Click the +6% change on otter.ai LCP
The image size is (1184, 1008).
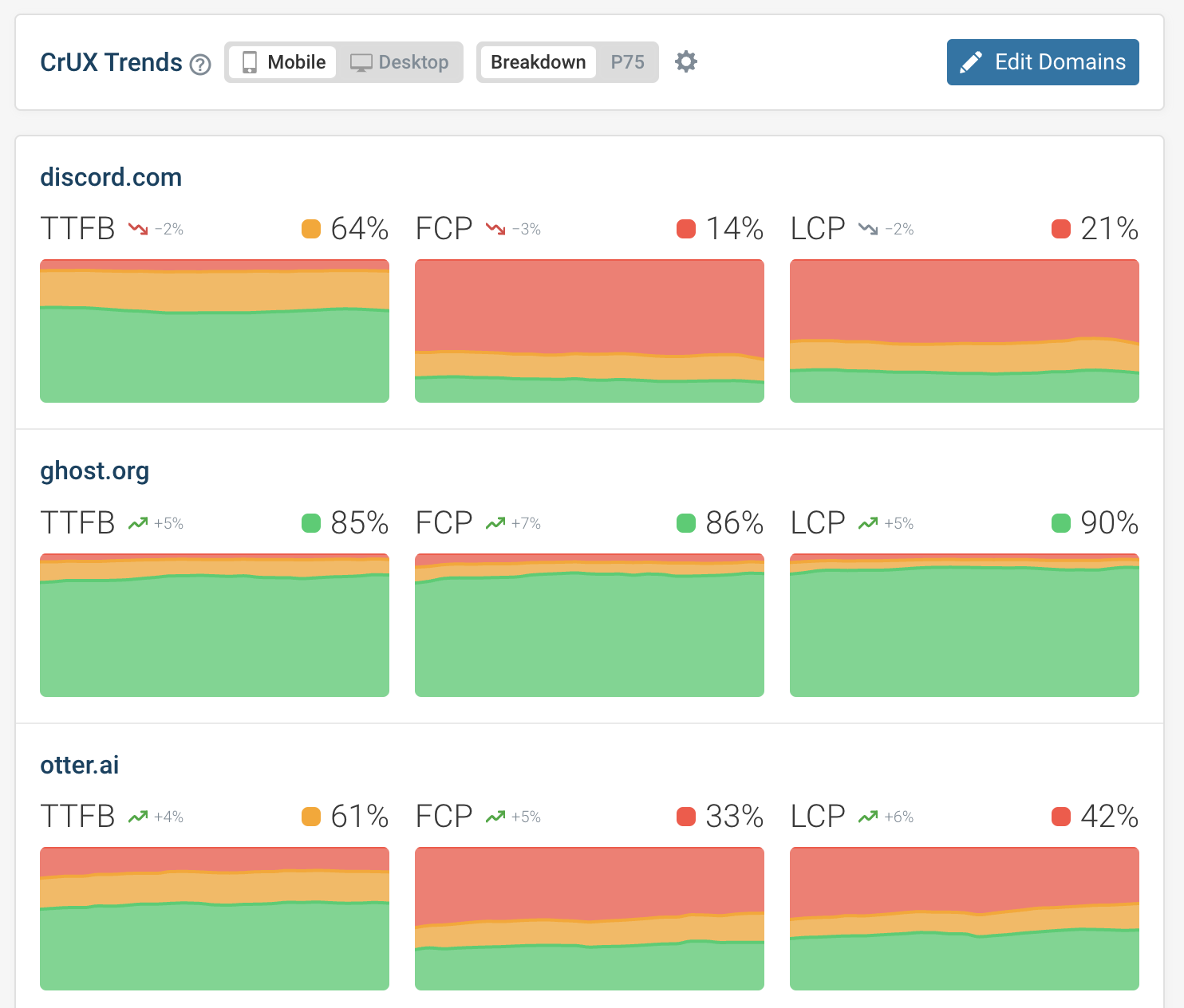(899, 817)
